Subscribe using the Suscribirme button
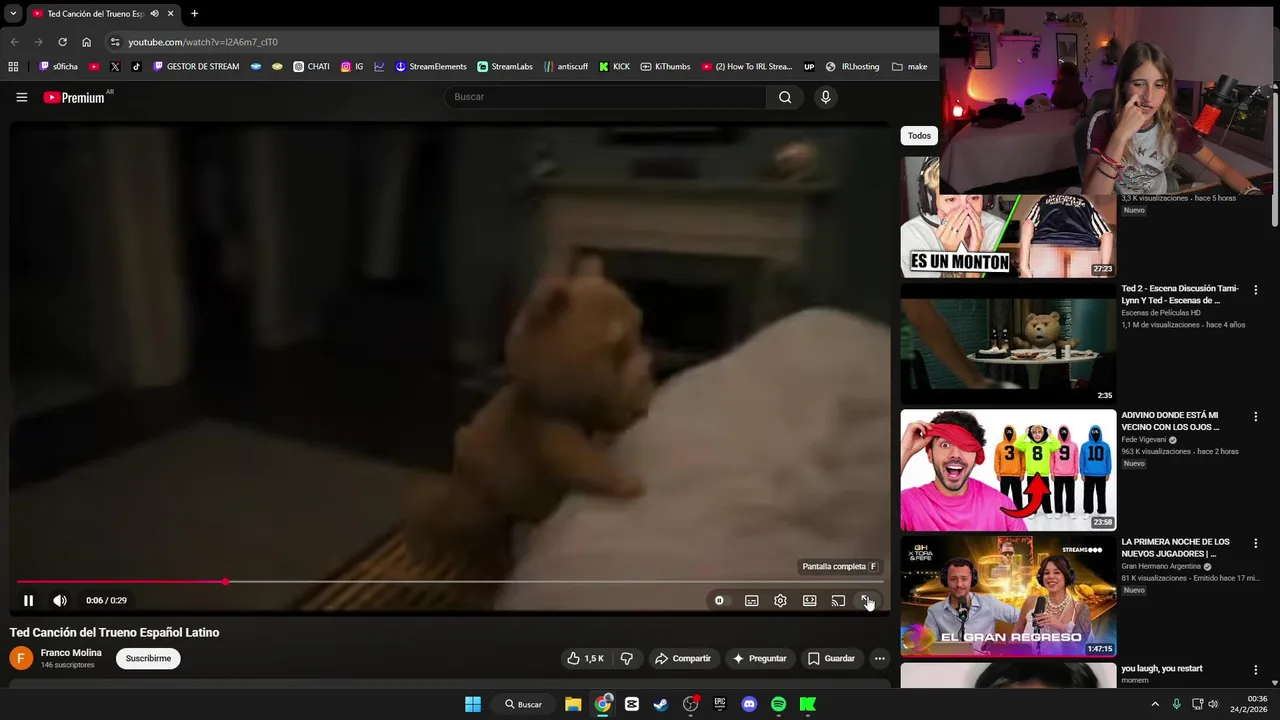 click(148, 658)
